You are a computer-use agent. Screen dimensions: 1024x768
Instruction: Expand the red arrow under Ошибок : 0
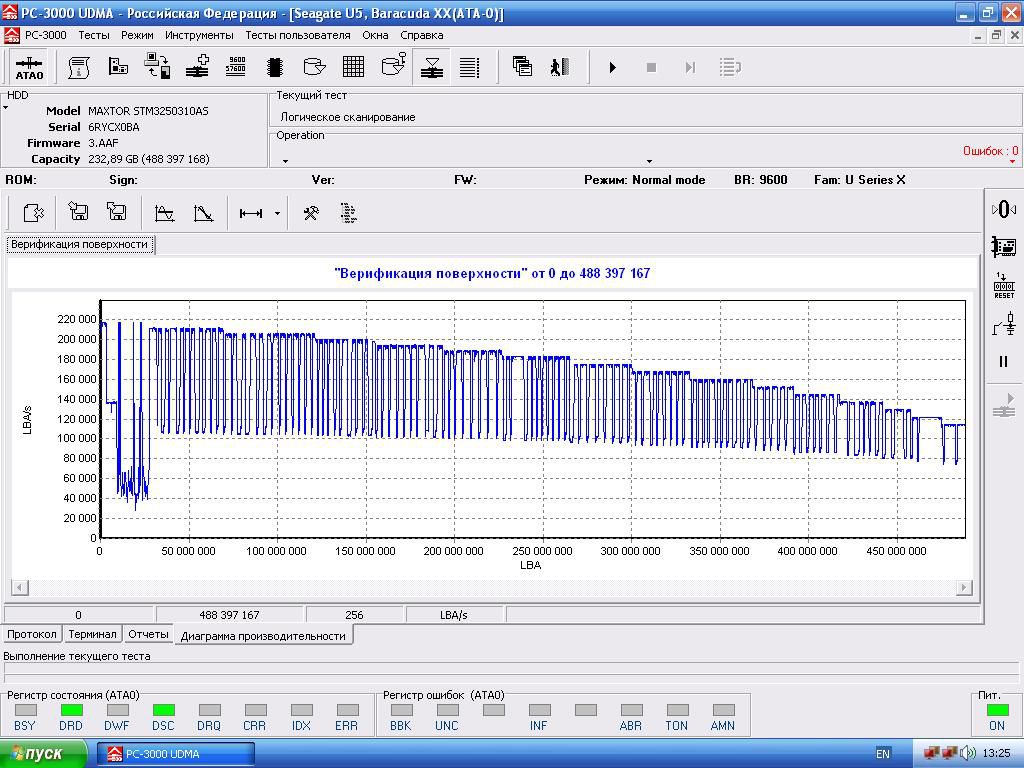pos(1012,162)
